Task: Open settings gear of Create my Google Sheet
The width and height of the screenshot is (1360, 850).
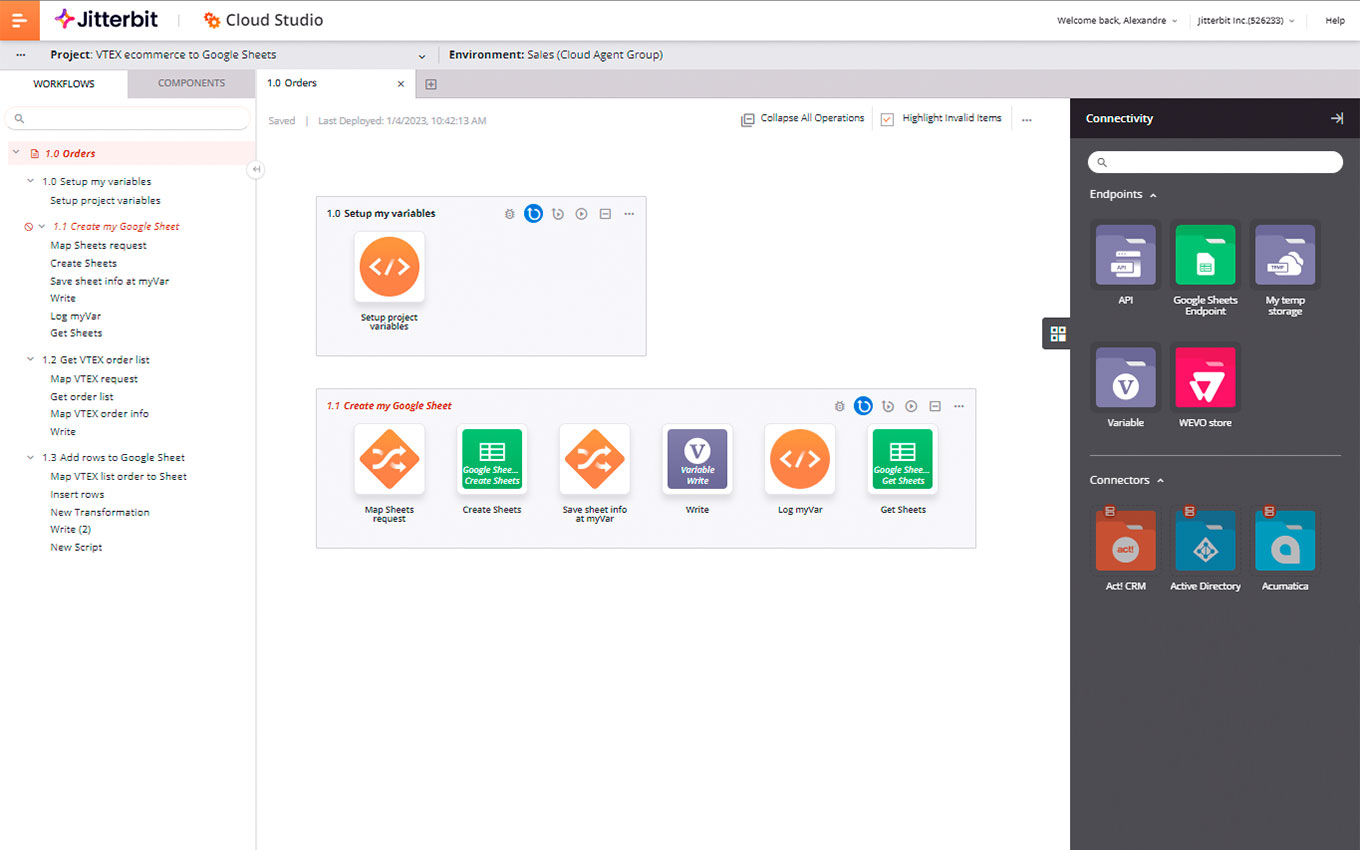Action: 840,406
